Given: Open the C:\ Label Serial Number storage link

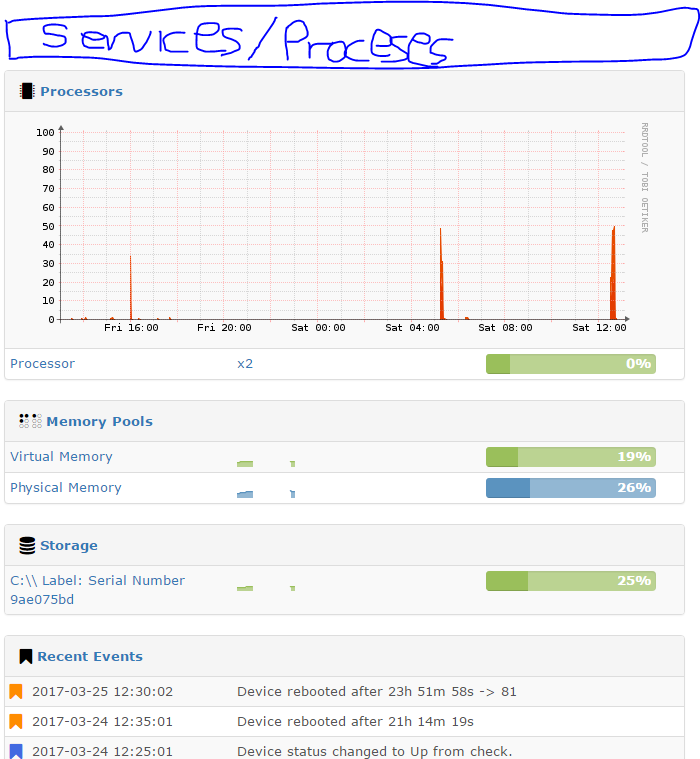Looking at the screenshot, I should pos(97,589).
